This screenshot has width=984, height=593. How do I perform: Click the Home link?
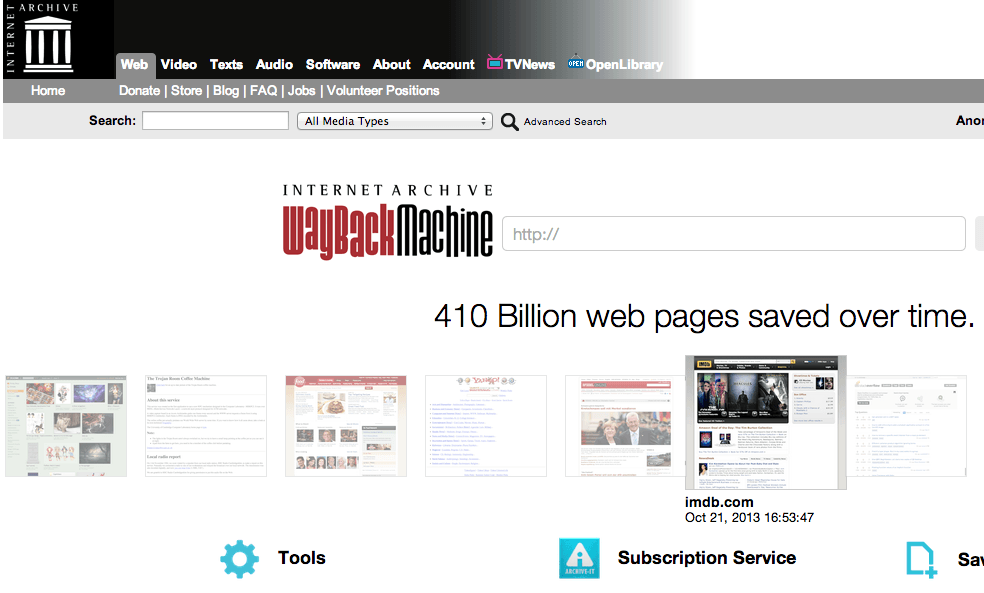[48, 90]
